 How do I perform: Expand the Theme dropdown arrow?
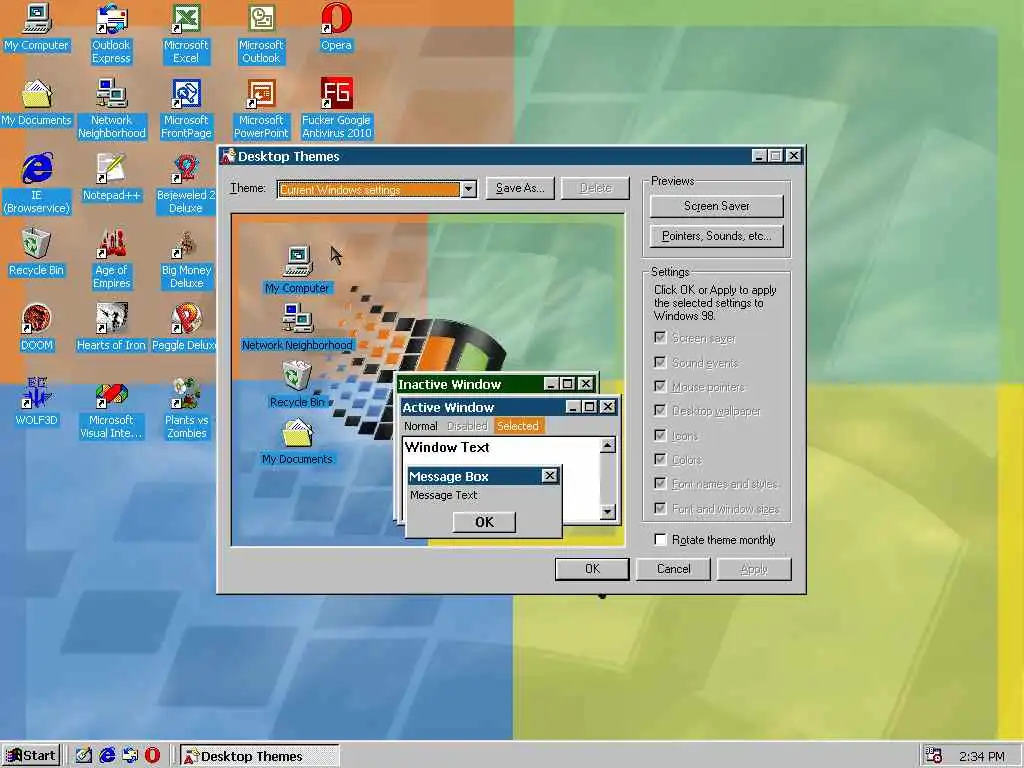point(468,189)
